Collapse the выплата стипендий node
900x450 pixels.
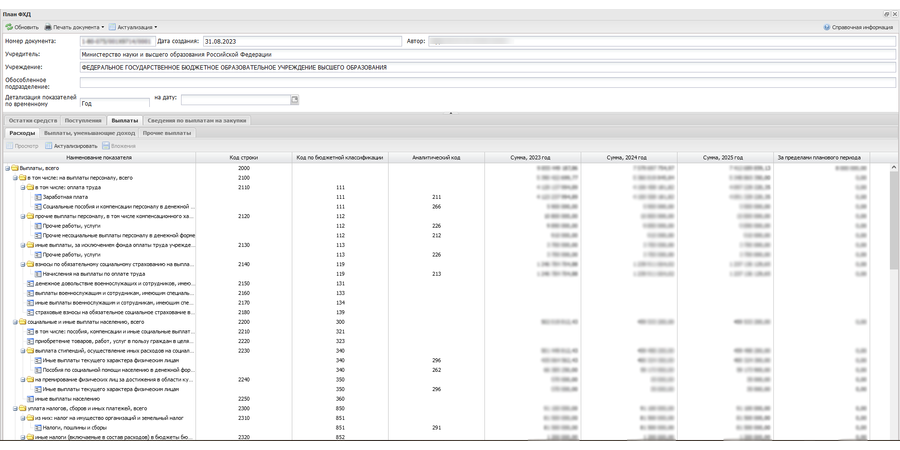23,351
